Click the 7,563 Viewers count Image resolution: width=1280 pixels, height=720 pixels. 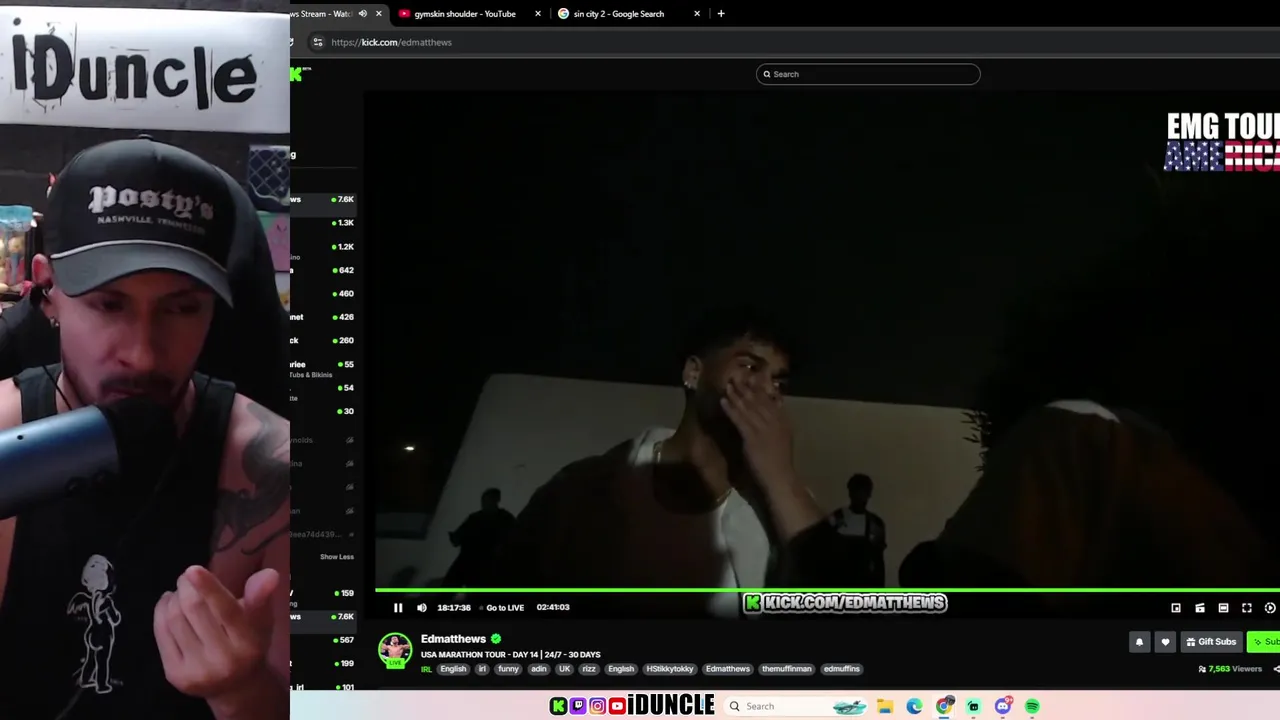(1230, 669)
